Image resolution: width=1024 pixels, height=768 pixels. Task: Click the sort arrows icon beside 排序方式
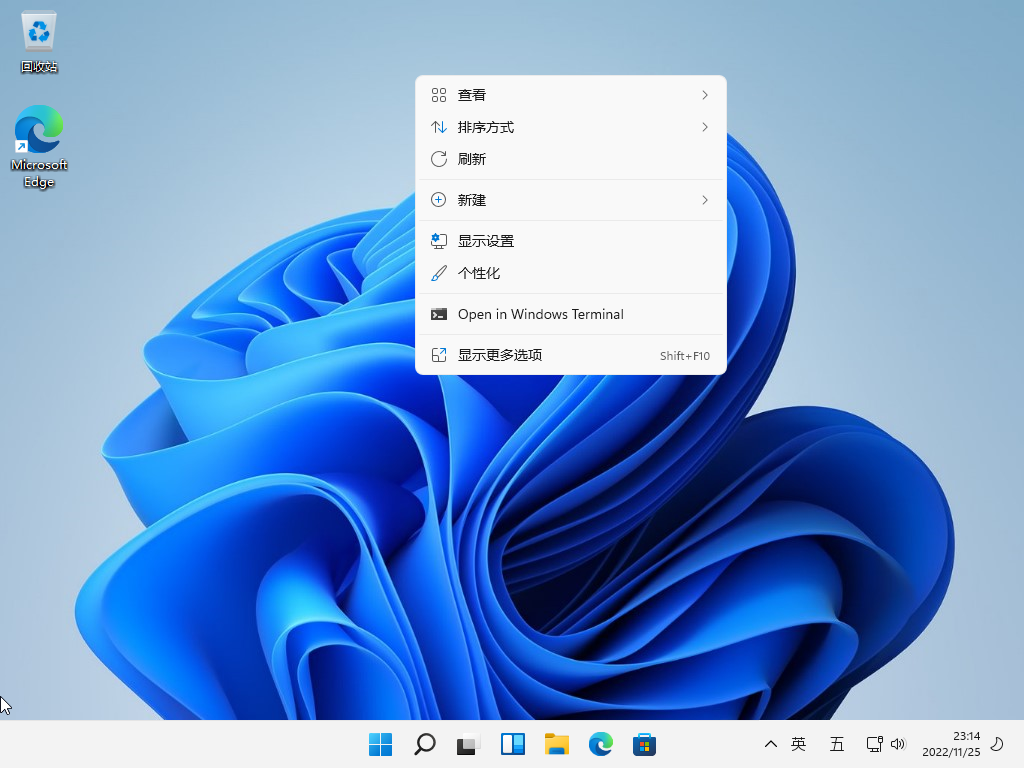[439, 127]
